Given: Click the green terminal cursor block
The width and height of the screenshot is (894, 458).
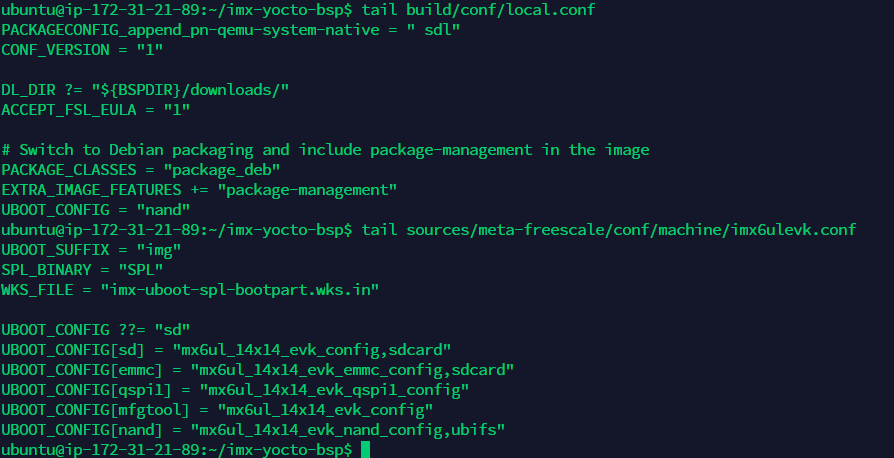Looking at the screenshot, I should tap(366, 449).
